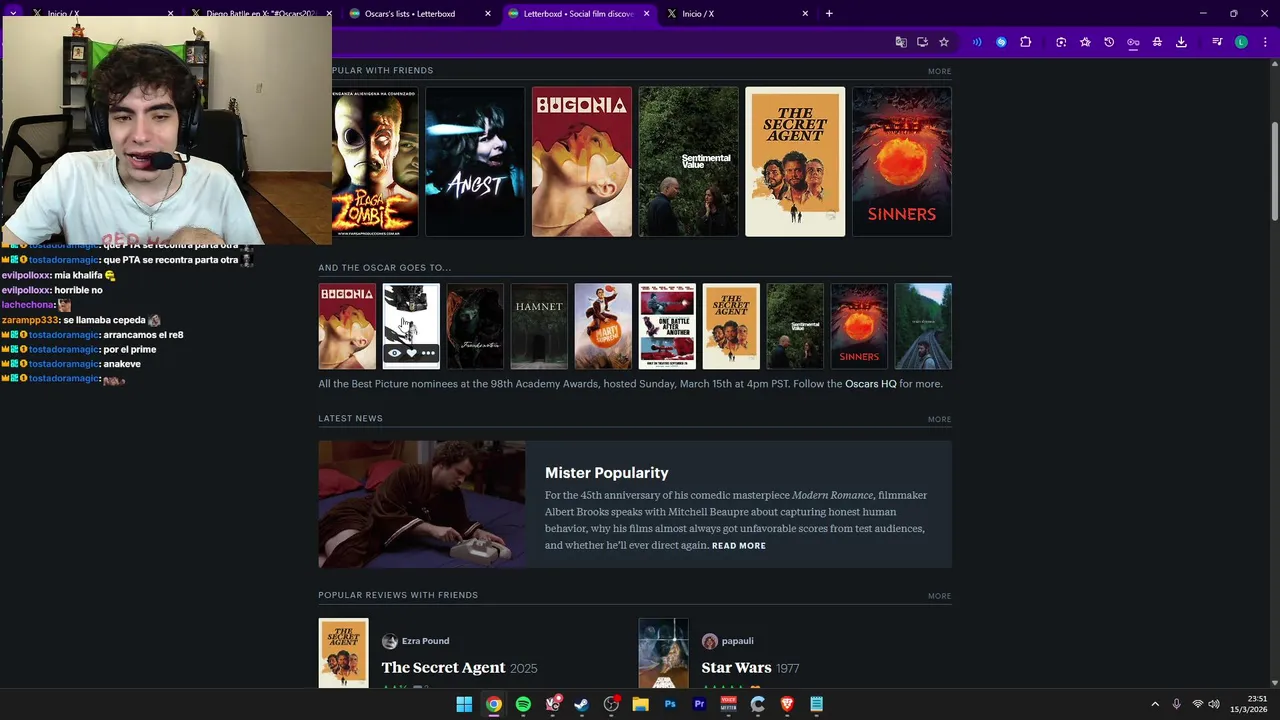
Task: Open the Chrome tab search dropdown arrow
Action: point(13,13)
